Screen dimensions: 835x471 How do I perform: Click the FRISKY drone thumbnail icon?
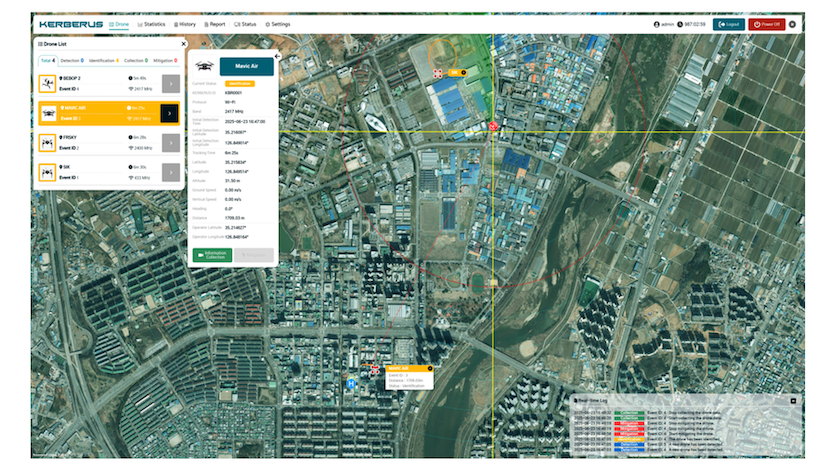tap(47, 143)
